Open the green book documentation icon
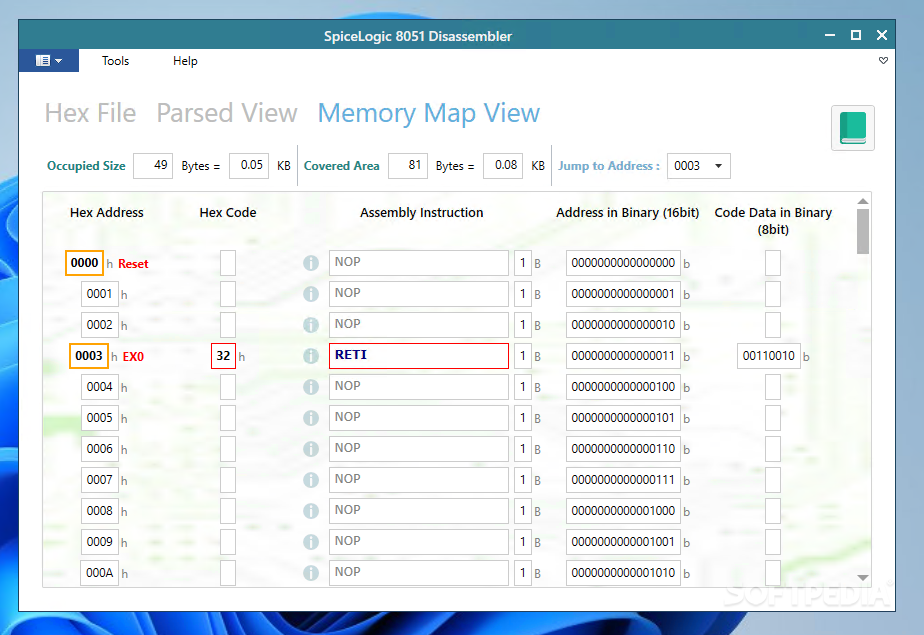Image resolution: width=924 pixels, height=635 pixels. 852,128
